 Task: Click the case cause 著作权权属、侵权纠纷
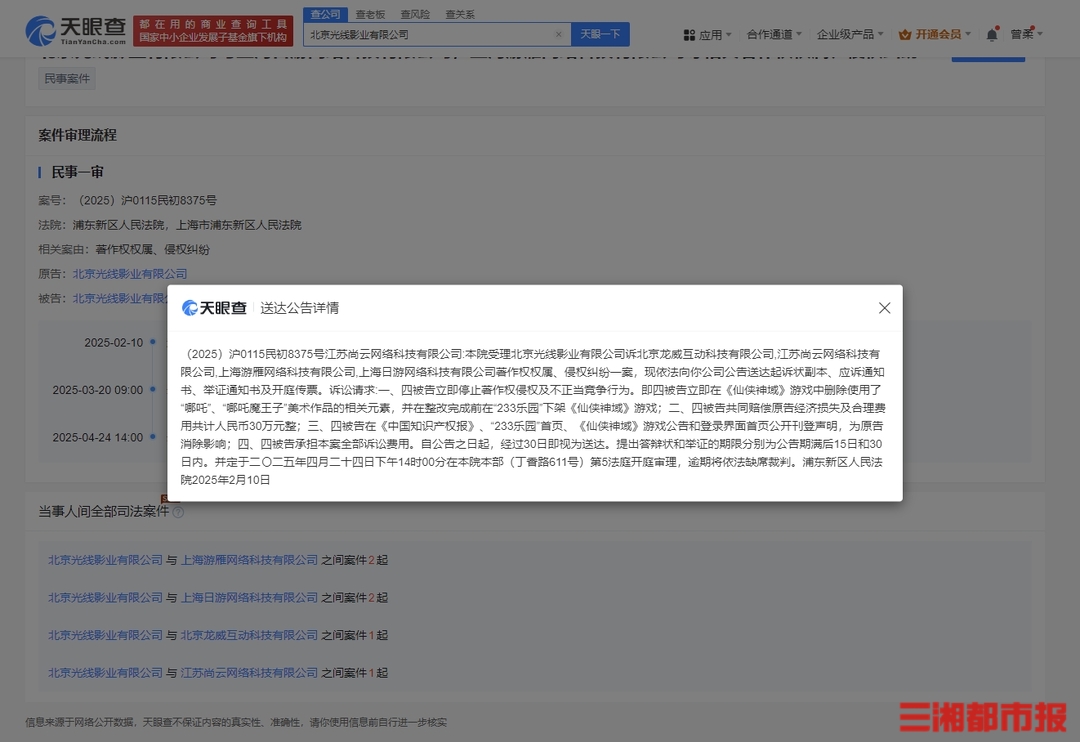(152, 249)
